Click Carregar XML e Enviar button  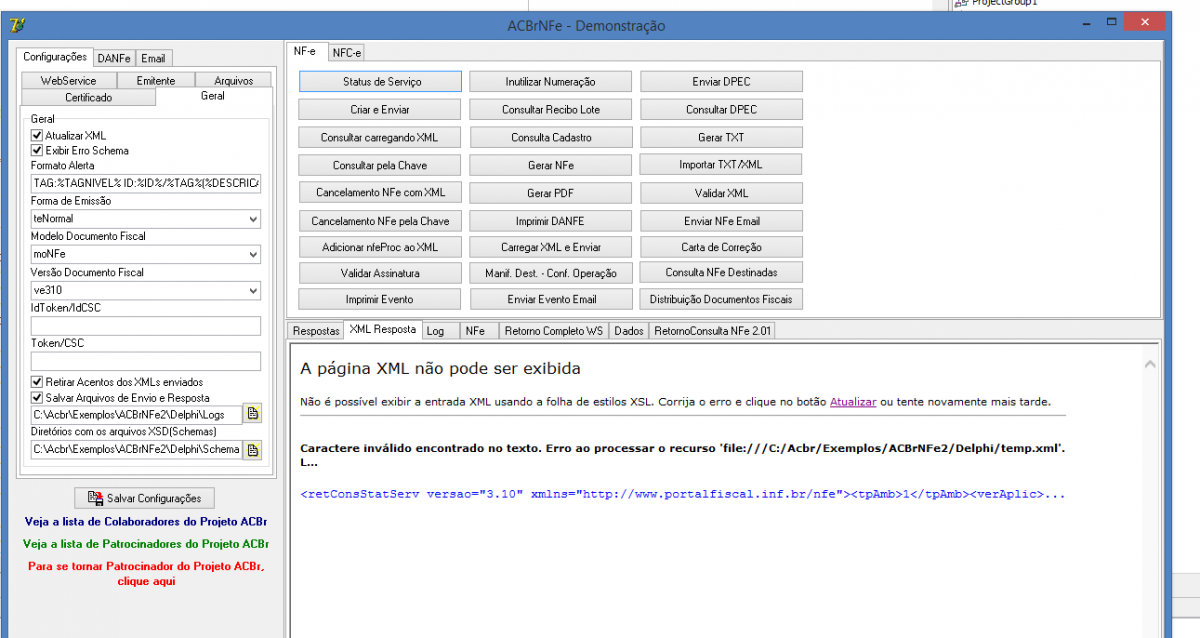[x=551, y=246]
